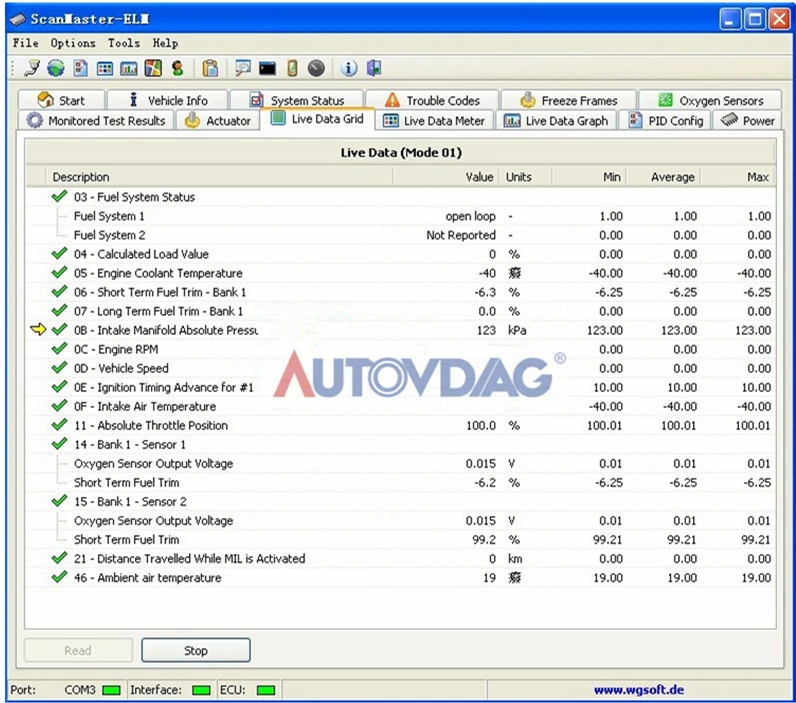Select the 14 - Bank 1 - Sensor 1 row

pyautogui.click(x=401, y=444)
